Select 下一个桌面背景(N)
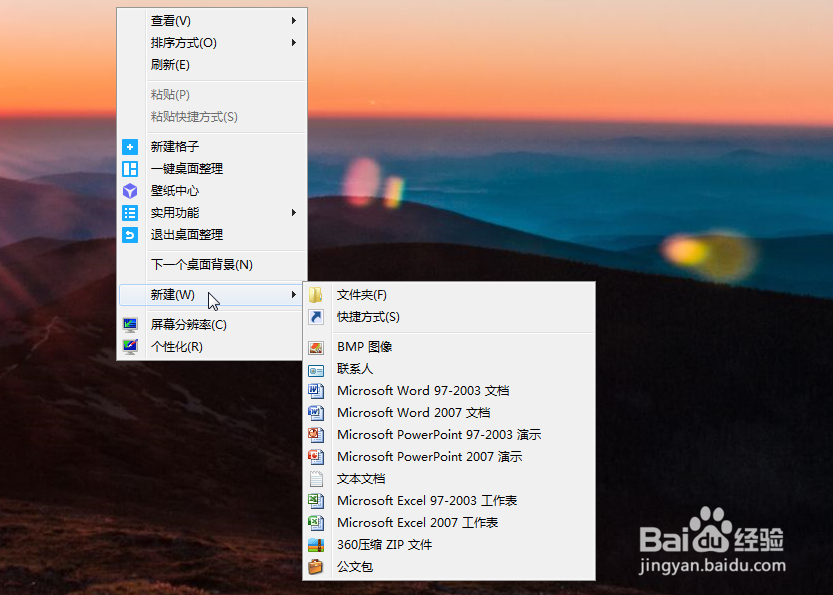833x595 pixels. pyautogui.click(x=212, y=265)
